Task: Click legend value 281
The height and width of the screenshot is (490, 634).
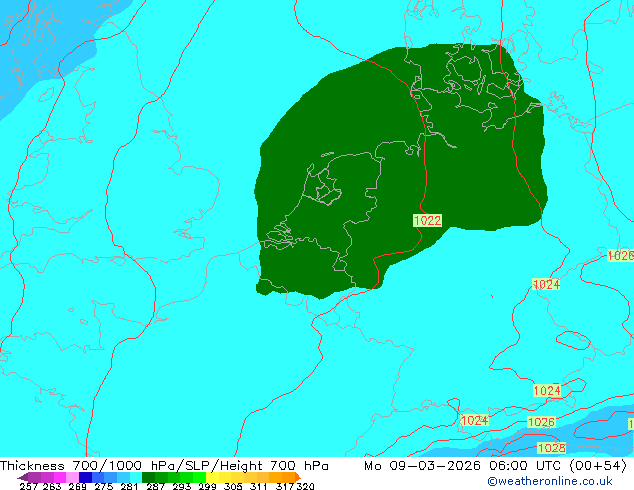Action: tap(129, 486)
